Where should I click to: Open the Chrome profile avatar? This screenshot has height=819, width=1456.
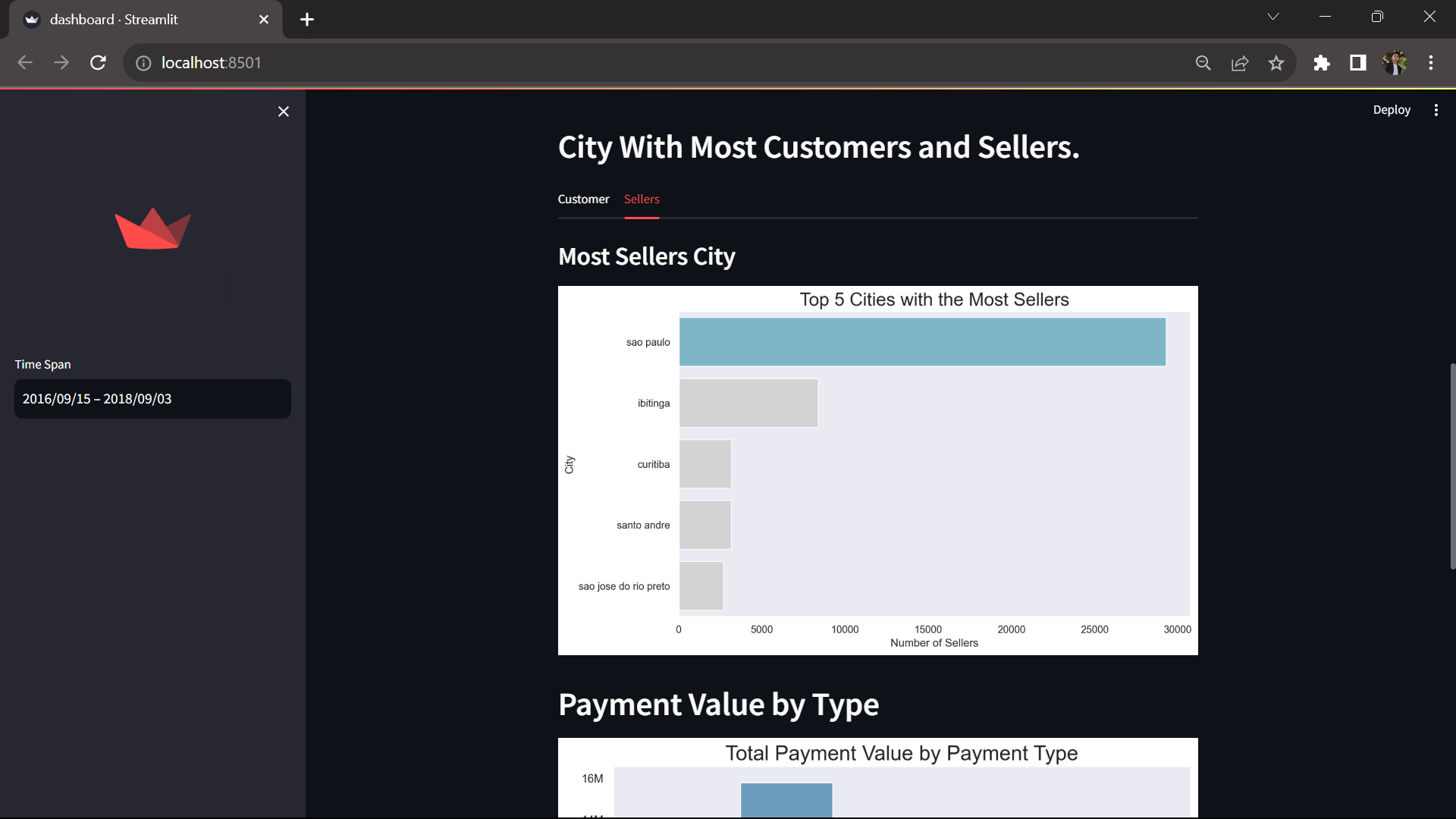tap(1395, 63)
